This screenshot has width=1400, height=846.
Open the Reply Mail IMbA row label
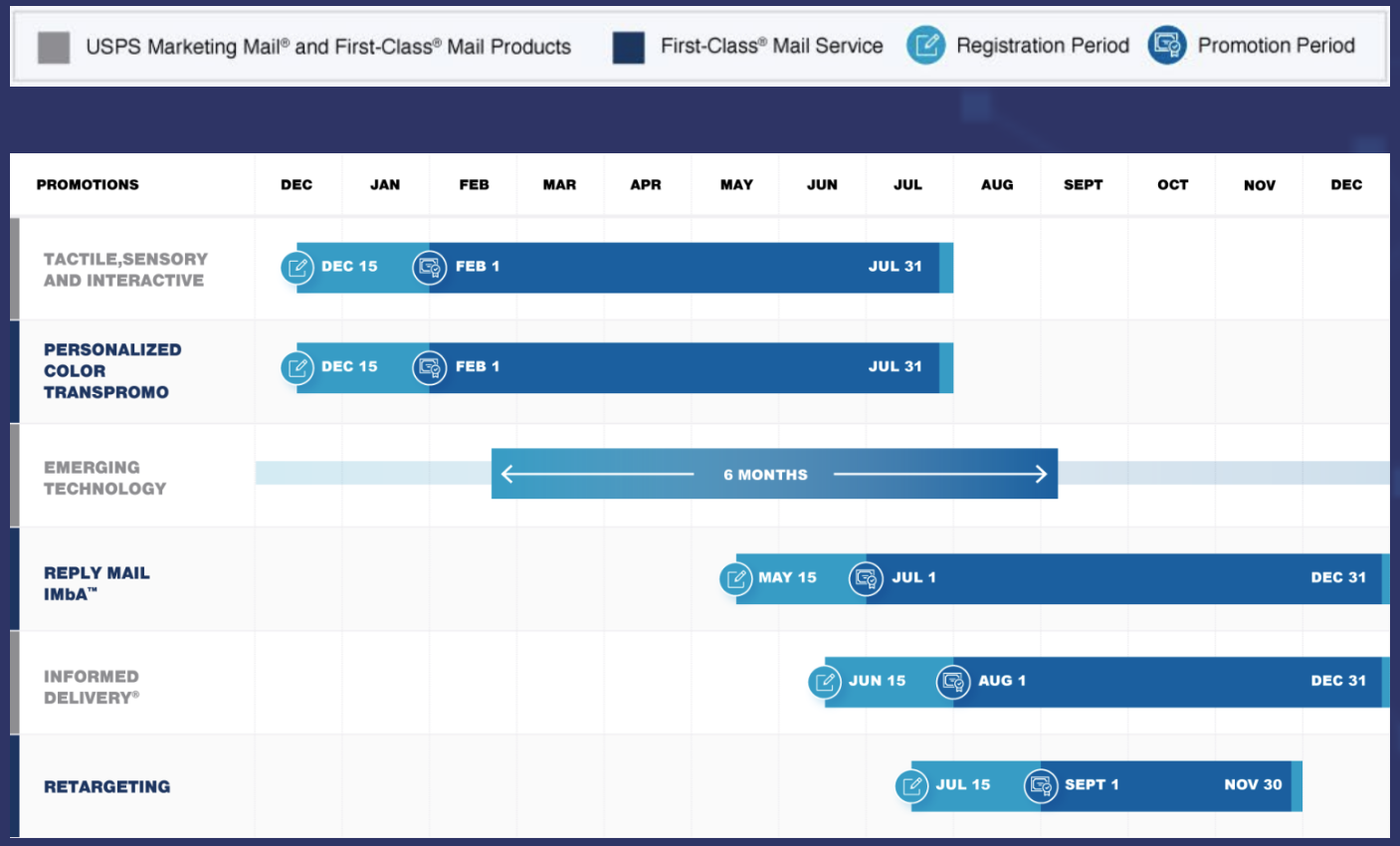coord(97,583)
